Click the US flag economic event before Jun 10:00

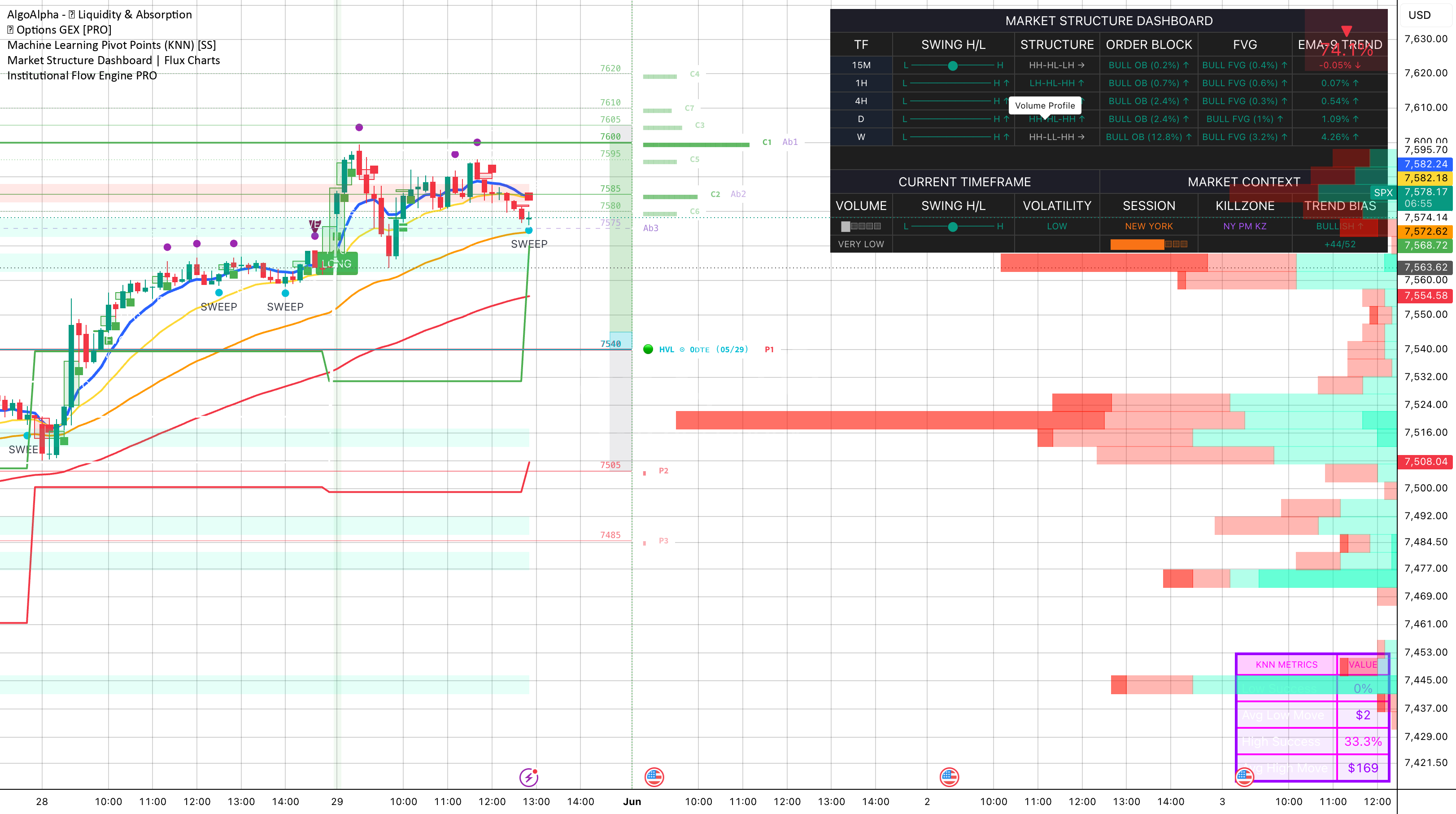(654, 777)
